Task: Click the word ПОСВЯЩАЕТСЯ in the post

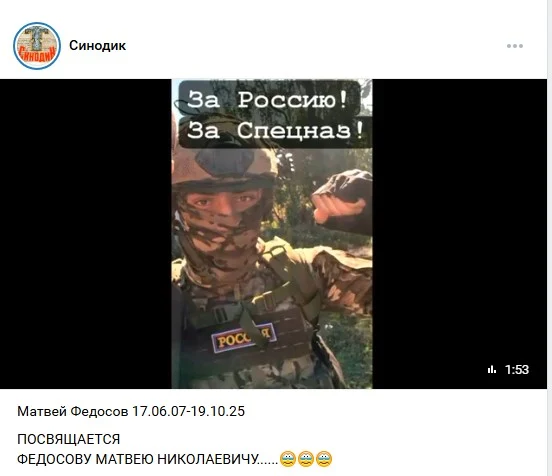Action: 69,439
